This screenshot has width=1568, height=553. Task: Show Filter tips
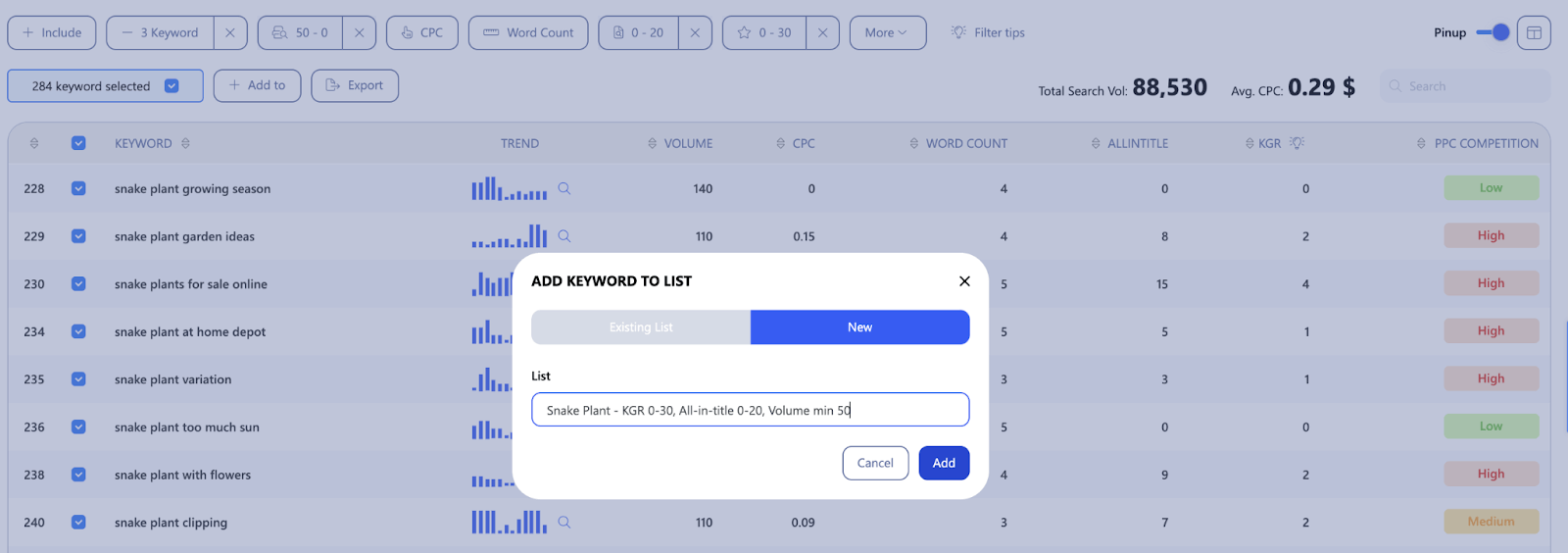988,32
